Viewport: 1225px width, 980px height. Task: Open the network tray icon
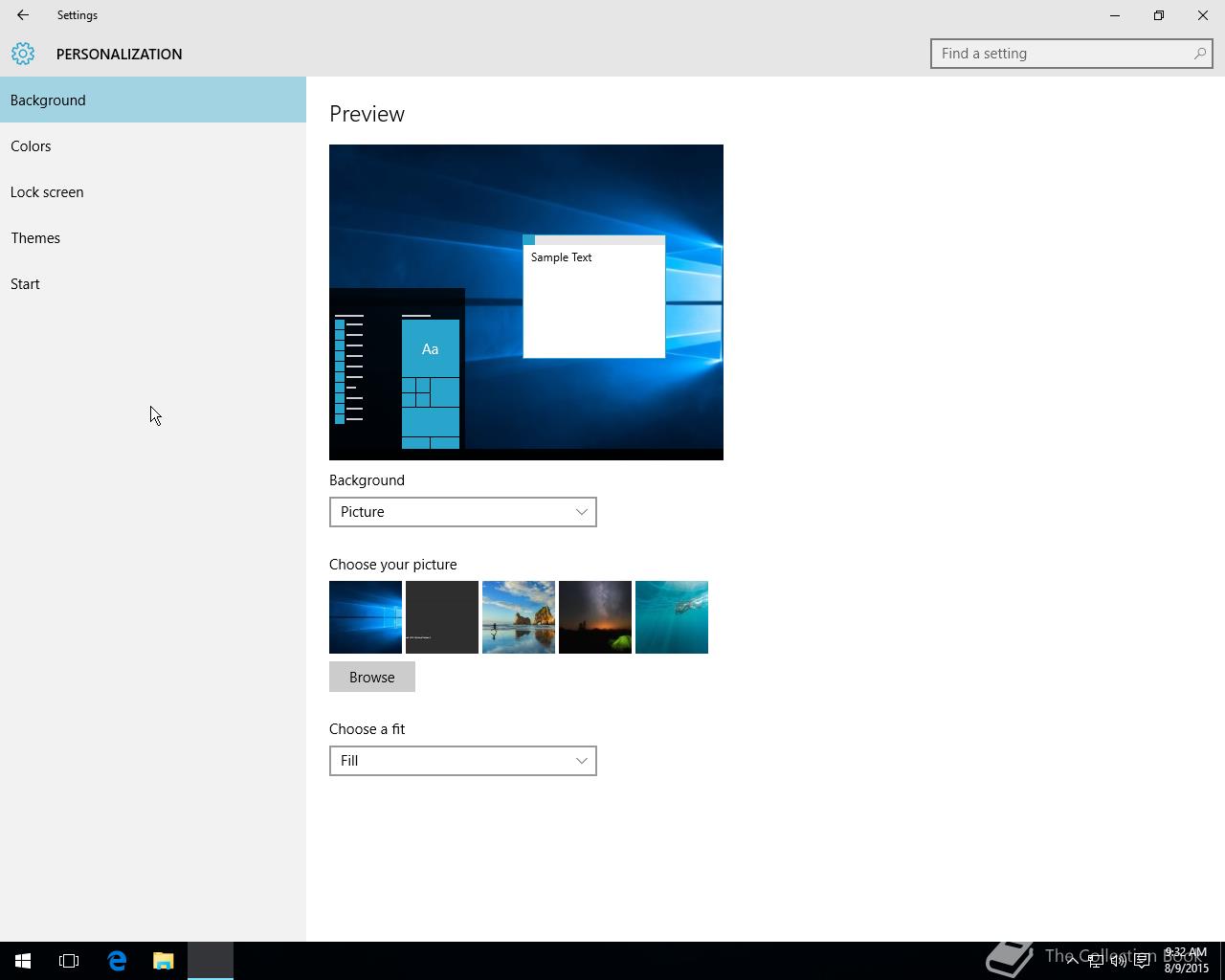click(x=1095, y=961)
